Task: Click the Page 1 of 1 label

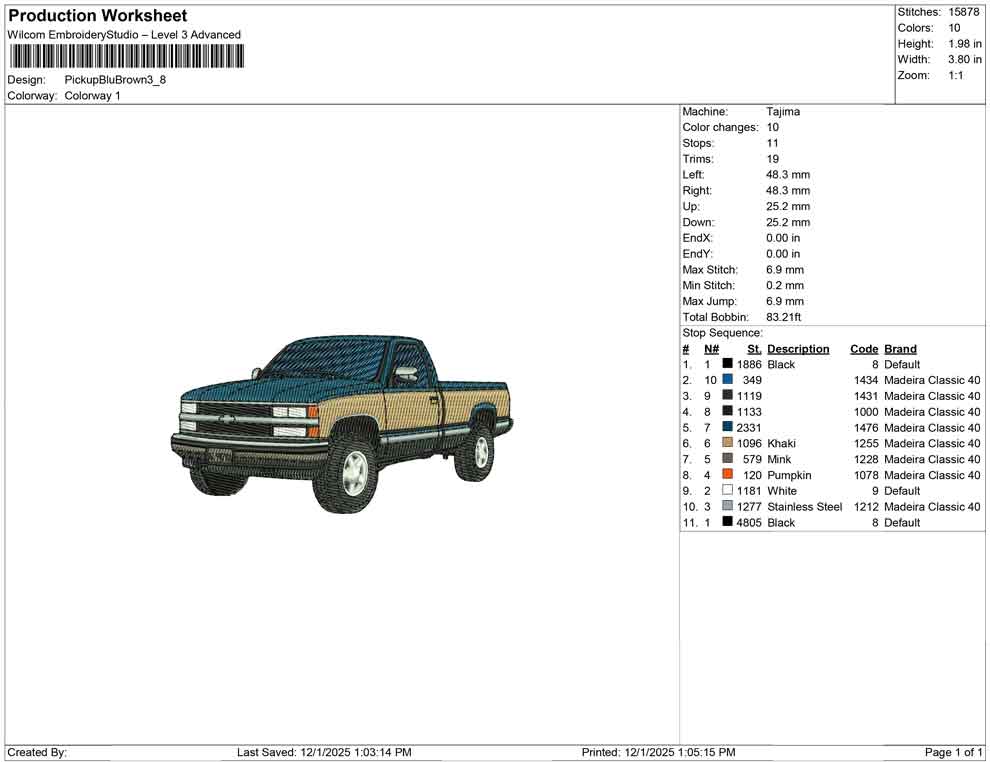Action: pyautogui.click(x=951, y=752)
